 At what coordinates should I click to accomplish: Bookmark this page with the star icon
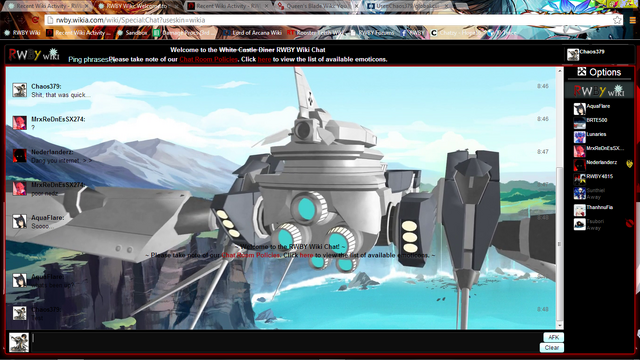click(617, 20)
